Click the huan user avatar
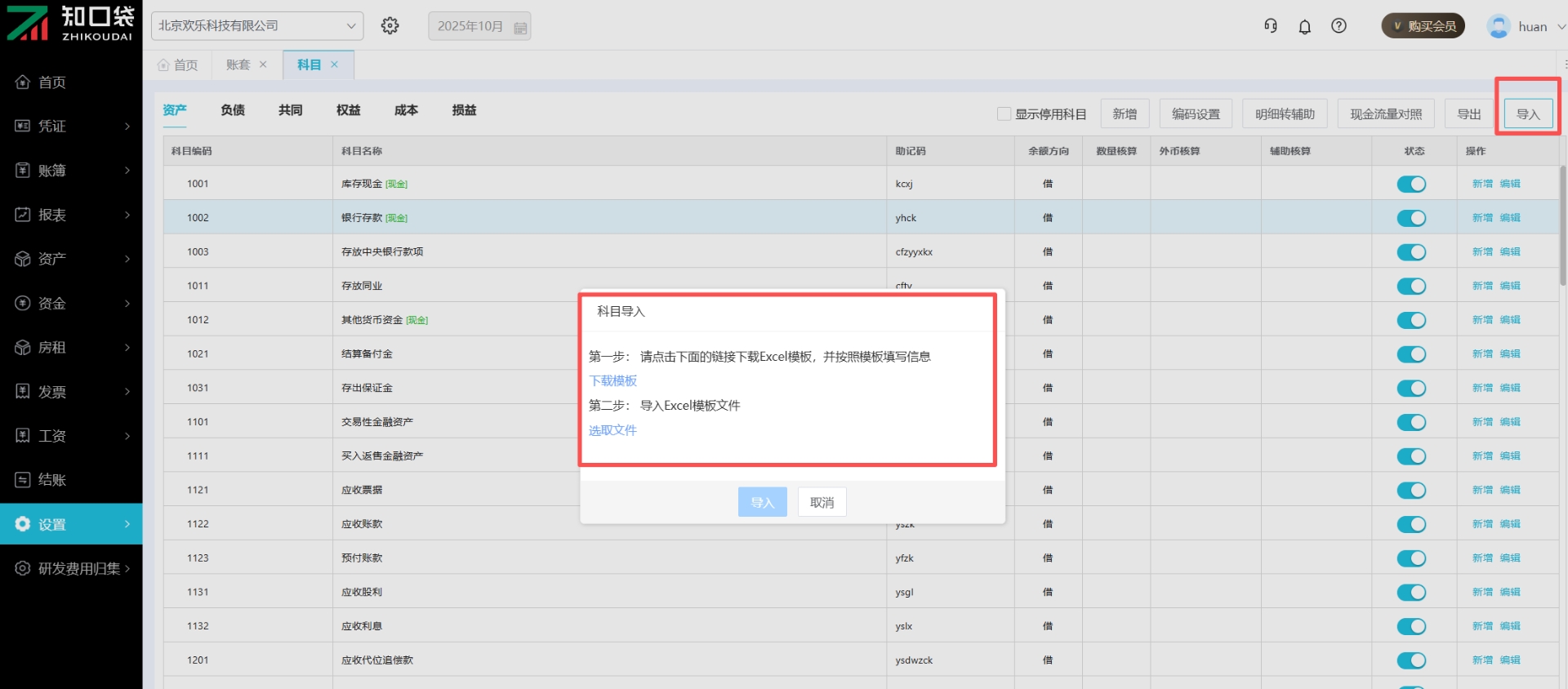 1499,26
